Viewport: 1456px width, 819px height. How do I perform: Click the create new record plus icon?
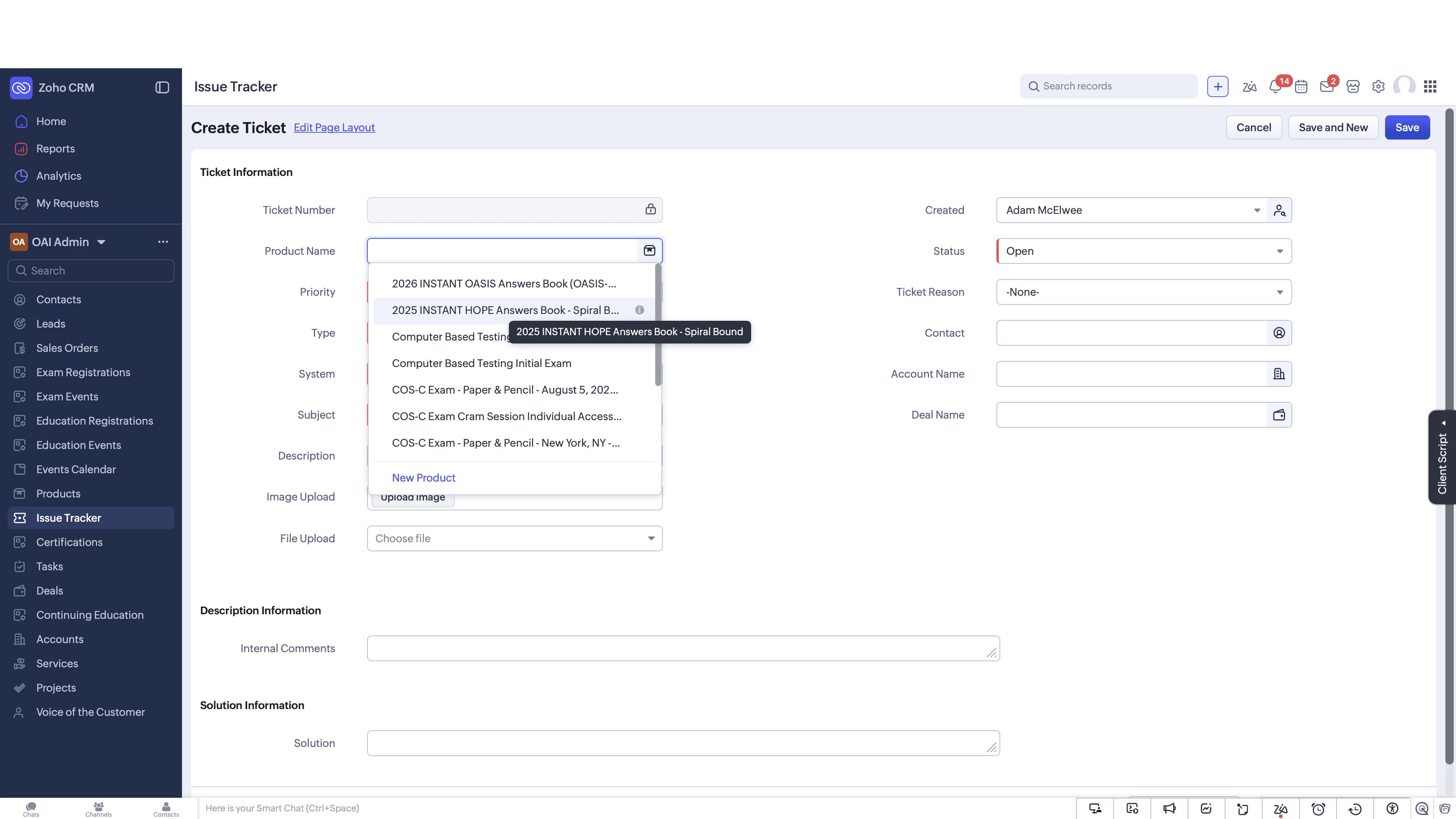(1218, 86)
